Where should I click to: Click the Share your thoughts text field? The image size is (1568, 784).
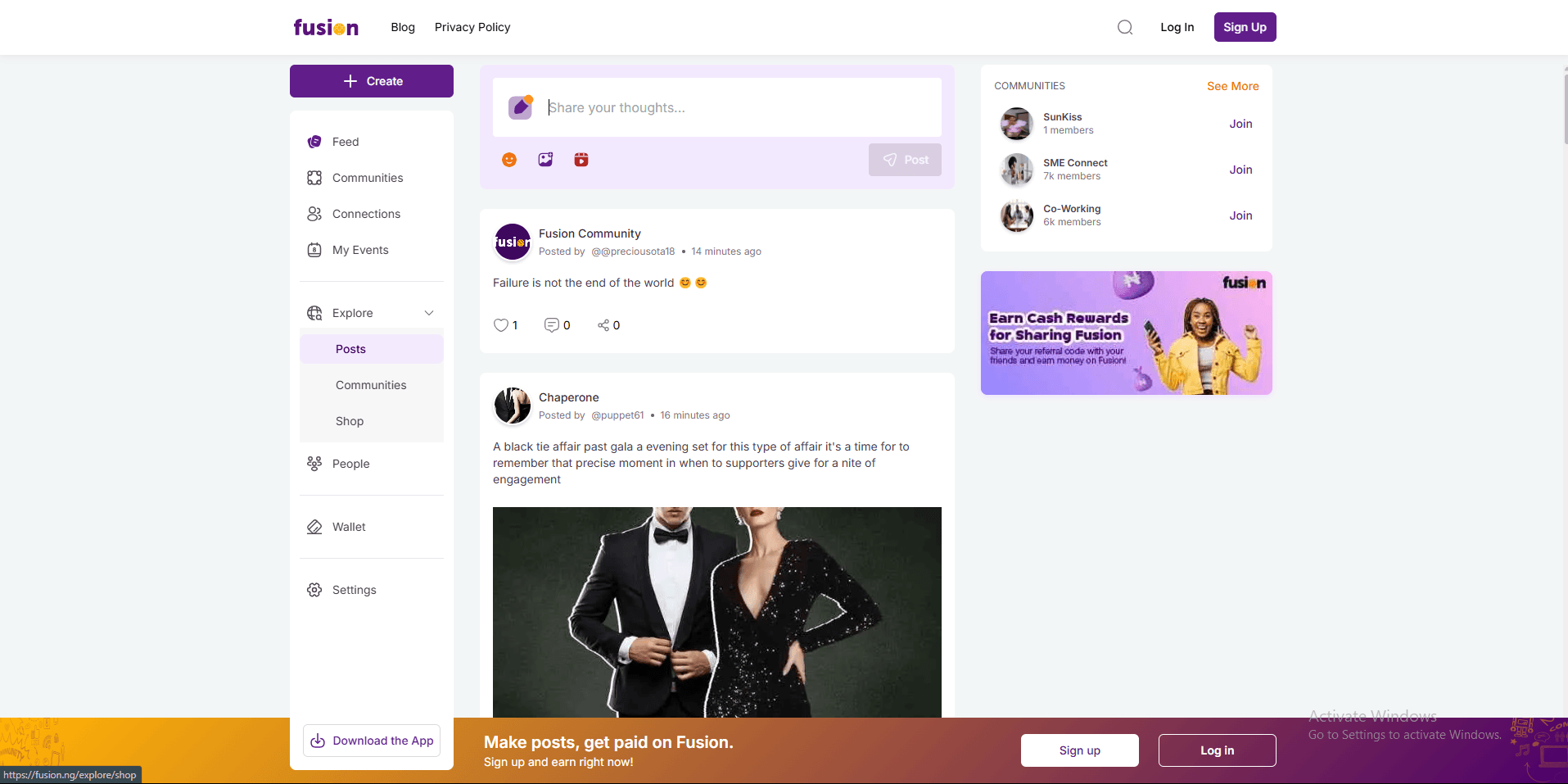737,107
